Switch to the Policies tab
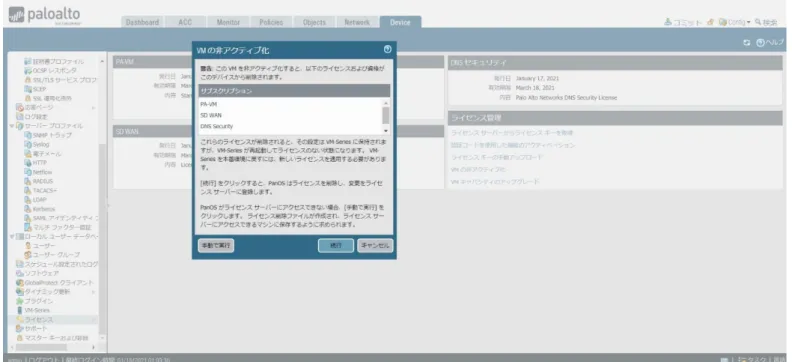 point(271,22)
